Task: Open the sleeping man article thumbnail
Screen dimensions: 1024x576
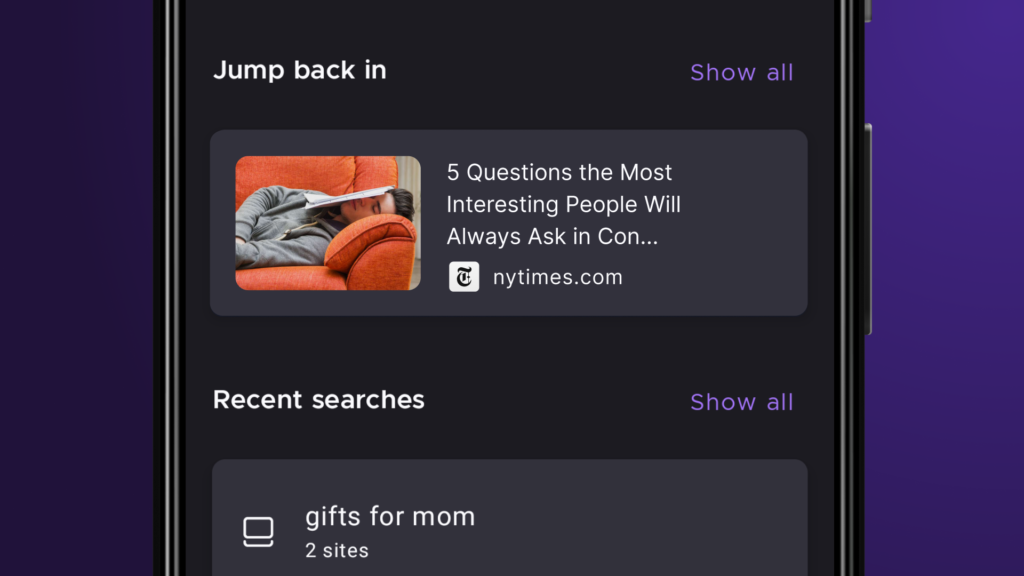Action: (x=328, y=223)
